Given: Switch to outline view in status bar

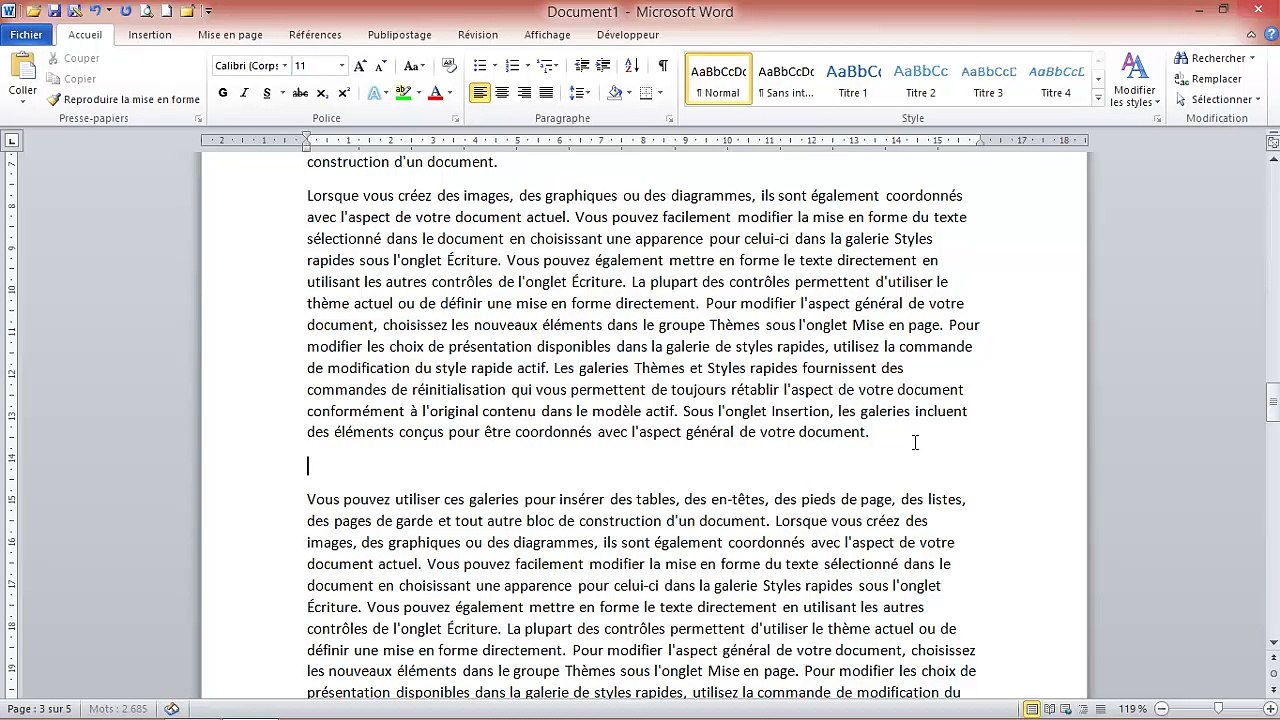Looking at the screenshot, I should (x=1083, y=709).
